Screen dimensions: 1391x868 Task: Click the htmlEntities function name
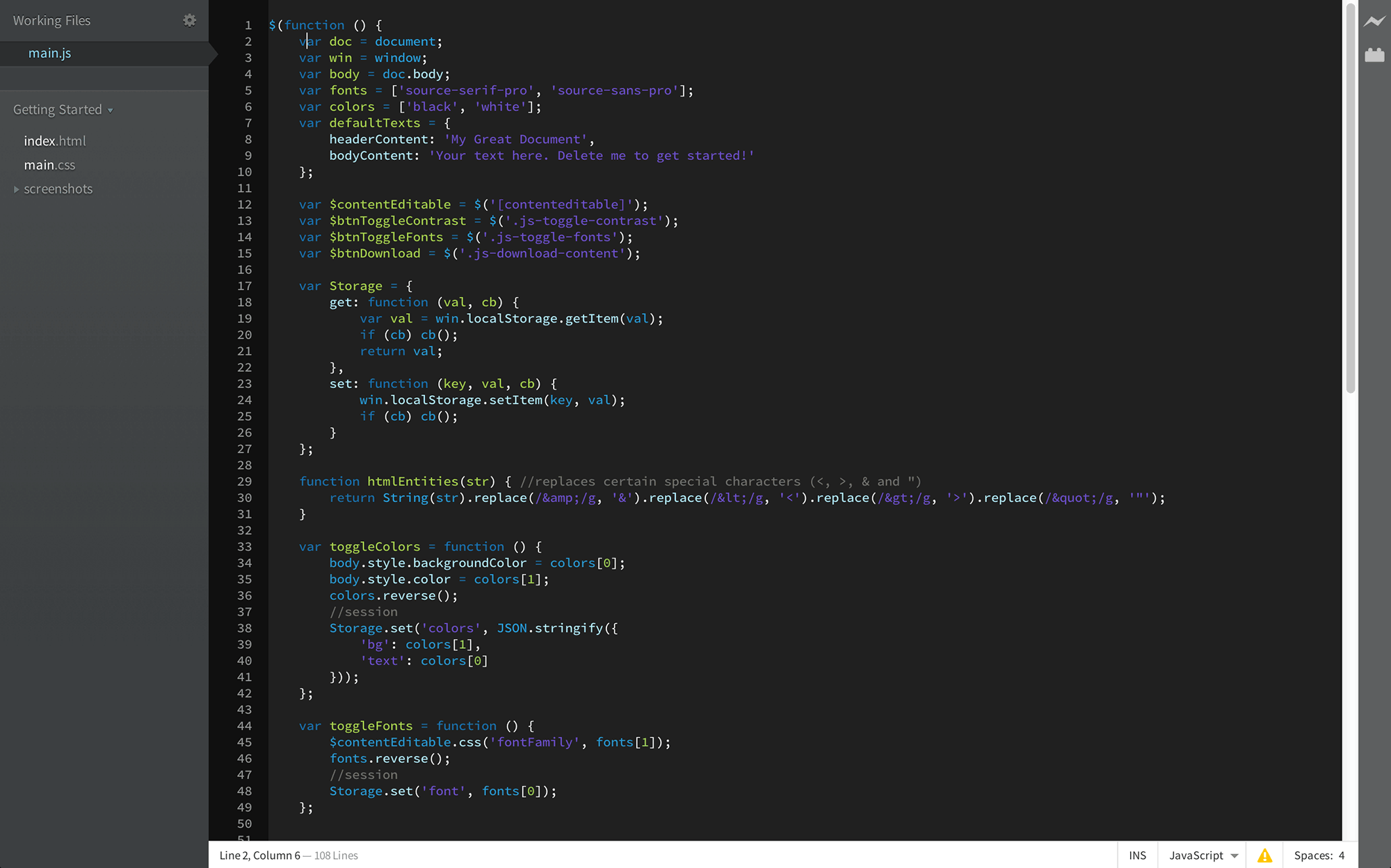pos(412,481)
